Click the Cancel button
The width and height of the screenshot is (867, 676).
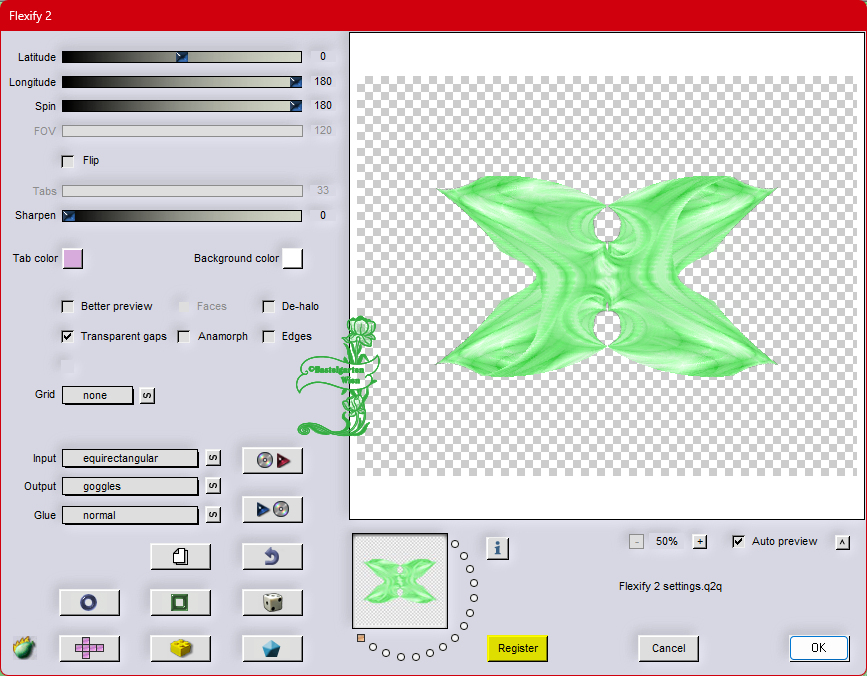click(x=668, y=648)
